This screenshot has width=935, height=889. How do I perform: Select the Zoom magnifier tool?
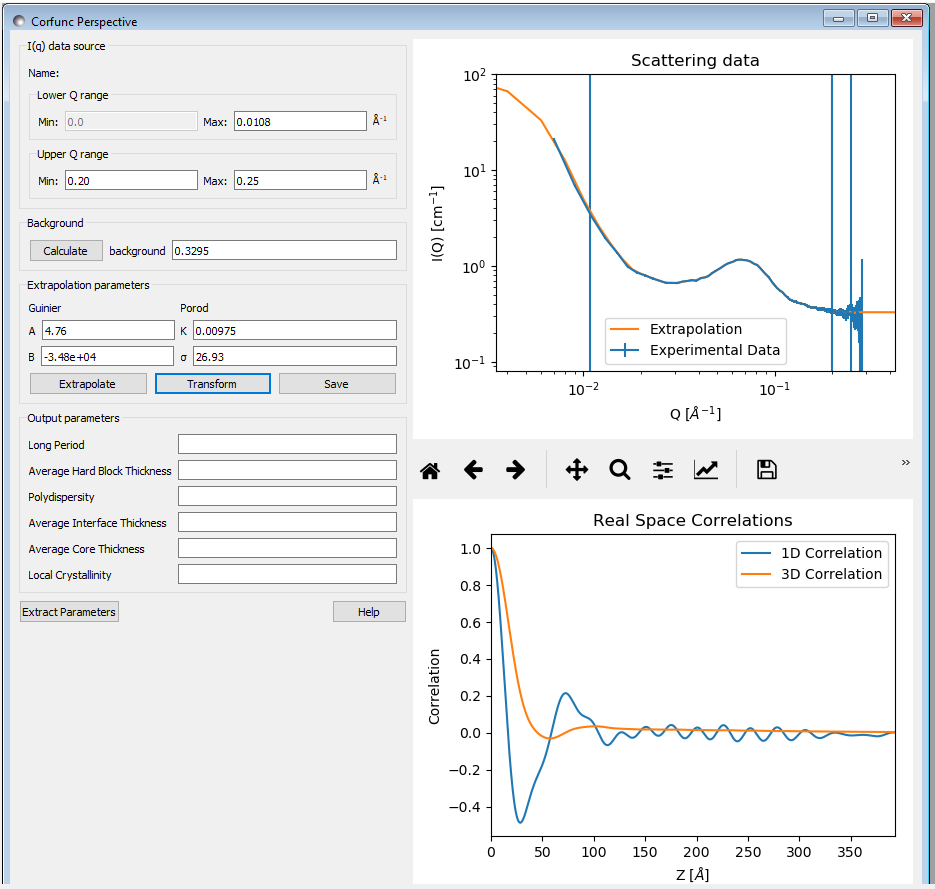[620, 470]
